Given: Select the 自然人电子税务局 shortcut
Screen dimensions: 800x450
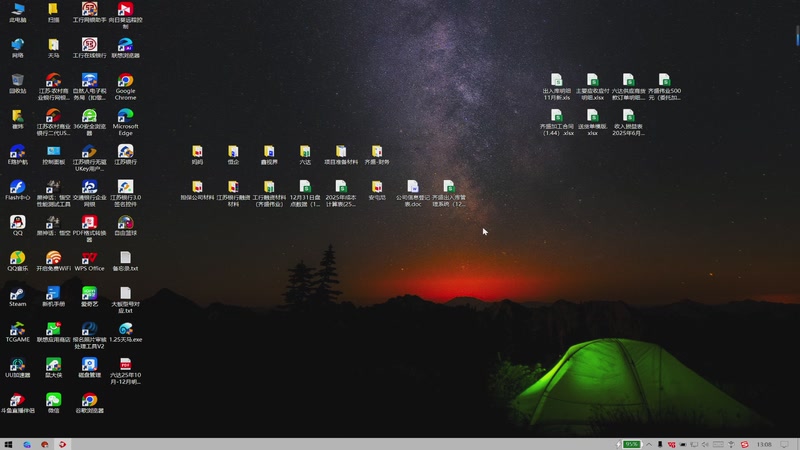Looking at the screenshot, I should point(89,86).
